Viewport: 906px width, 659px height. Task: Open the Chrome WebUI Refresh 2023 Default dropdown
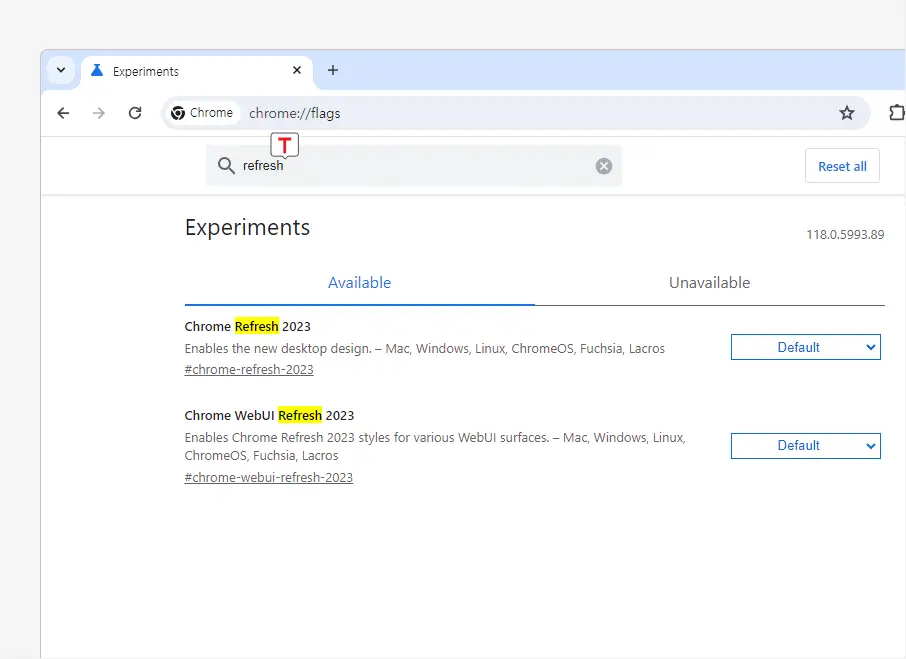(805, 446)
